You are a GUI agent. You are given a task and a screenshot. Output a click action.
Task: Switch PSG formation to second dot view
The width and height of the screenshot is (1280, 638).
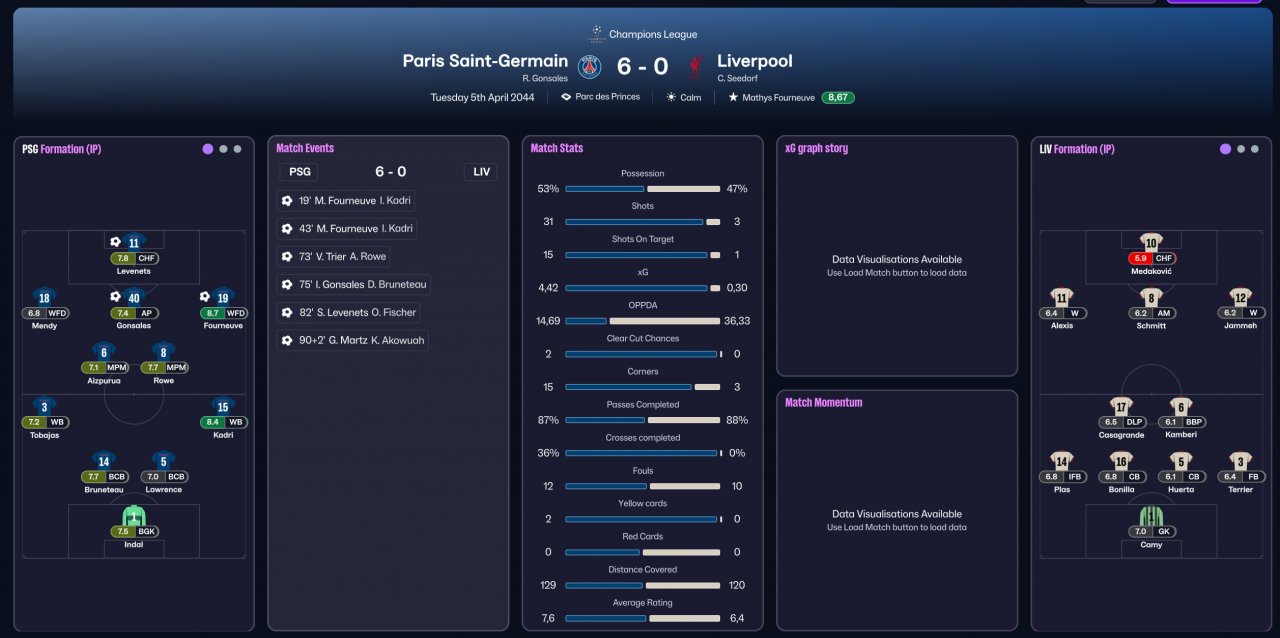(x=223, y=149)
